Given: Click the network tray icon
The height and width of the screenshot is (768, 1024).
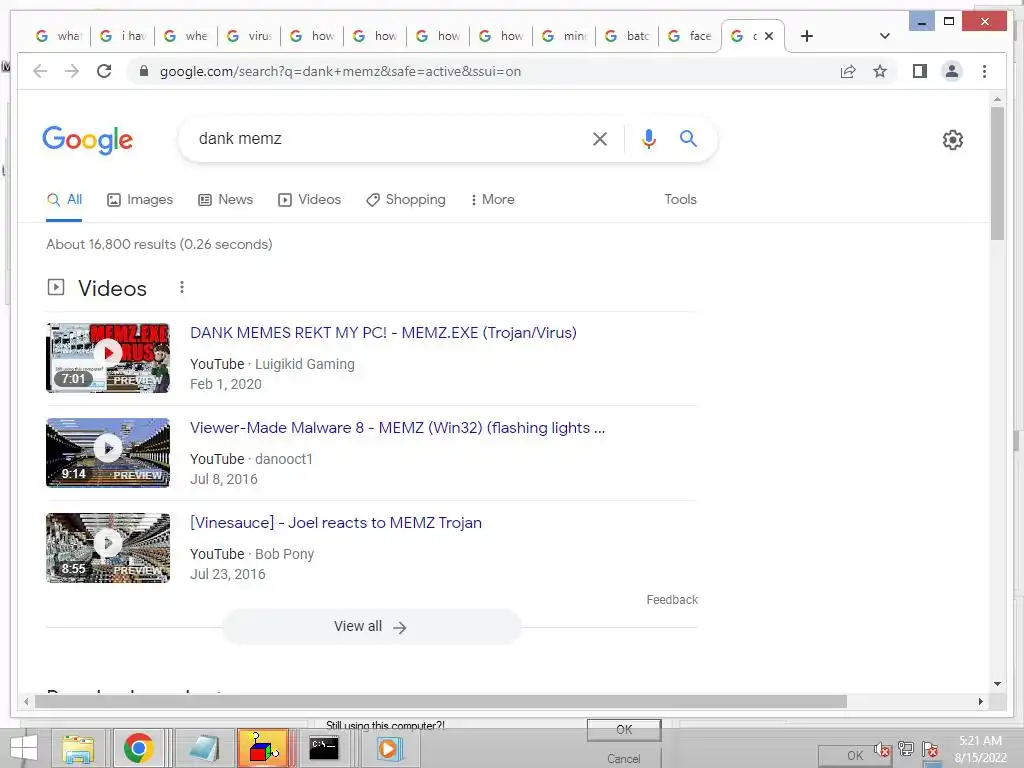Looking at the screenshot, I should tap(906, 749).
